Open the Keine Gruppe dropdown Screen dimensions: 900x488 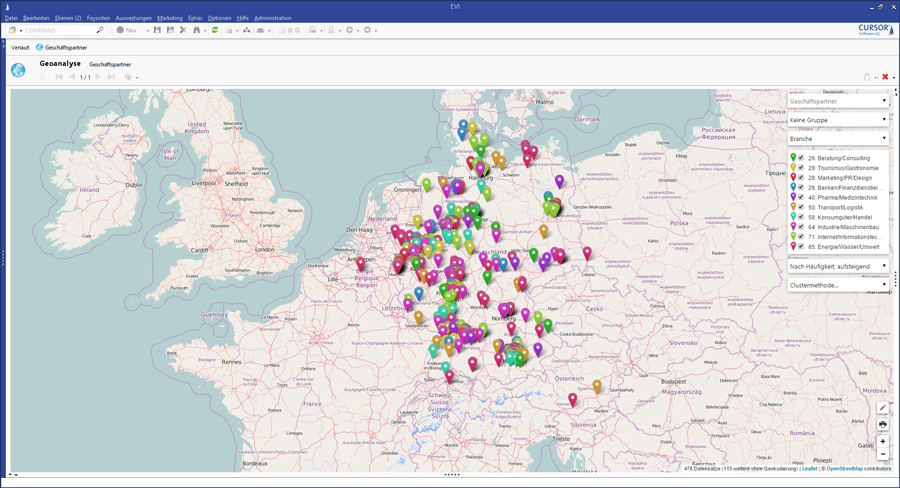838,120
